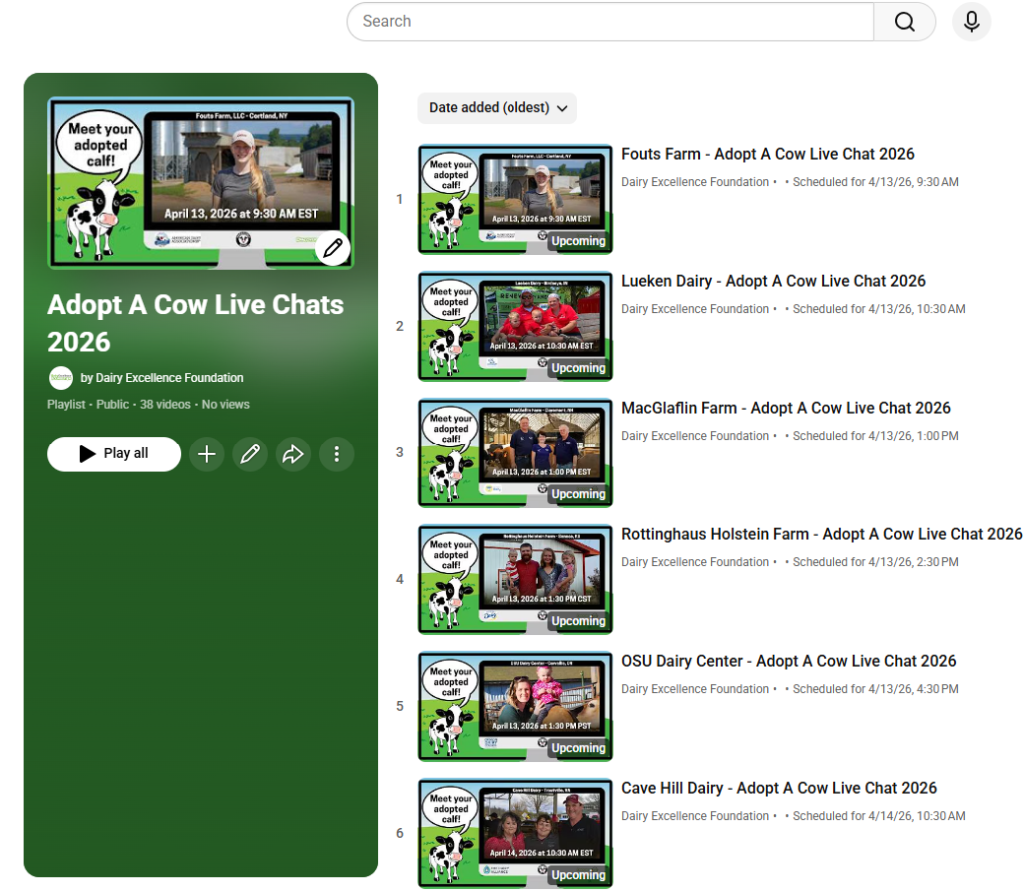Click the MacGlaflin Farm video thumbnail
The image size is (1024, 891).
click(515, 453)
